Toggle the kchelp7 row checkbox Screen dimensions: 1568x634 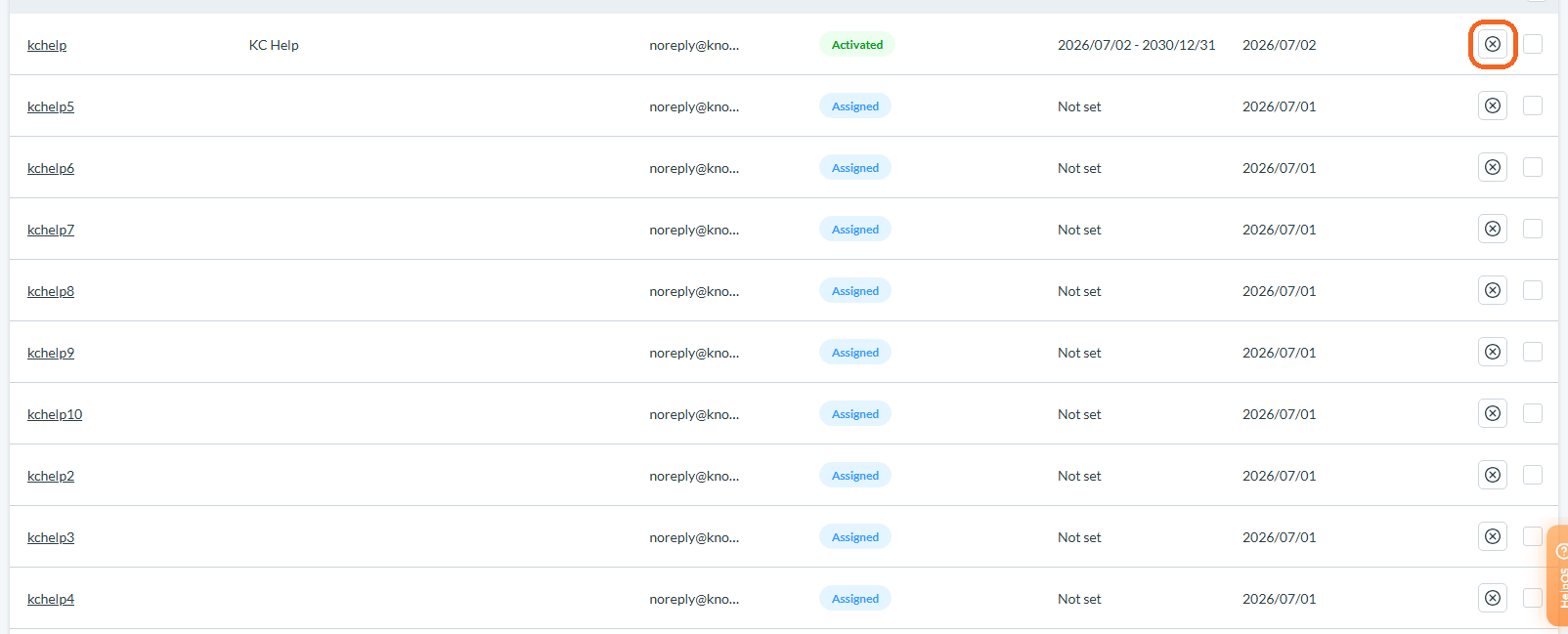1533,229
